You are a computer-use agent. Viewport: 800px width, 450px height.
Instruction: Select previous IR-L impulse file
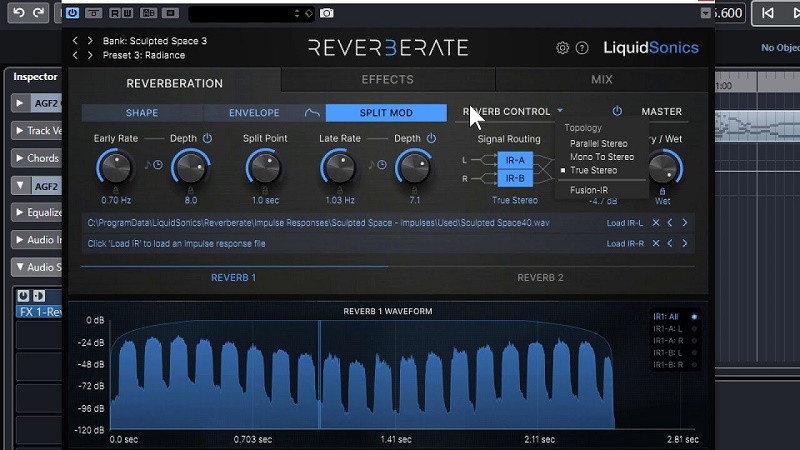pos(670,223)
